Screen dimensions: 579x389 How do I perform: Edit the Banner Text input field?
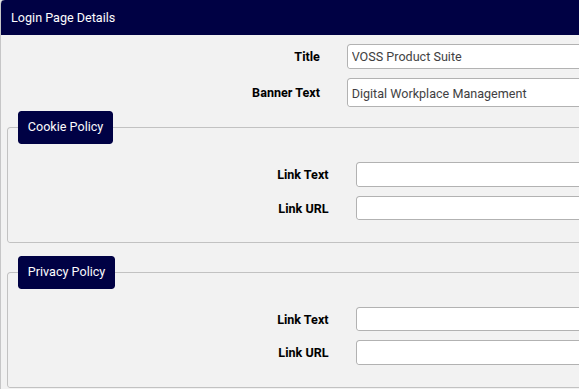[x=463, y=93]
